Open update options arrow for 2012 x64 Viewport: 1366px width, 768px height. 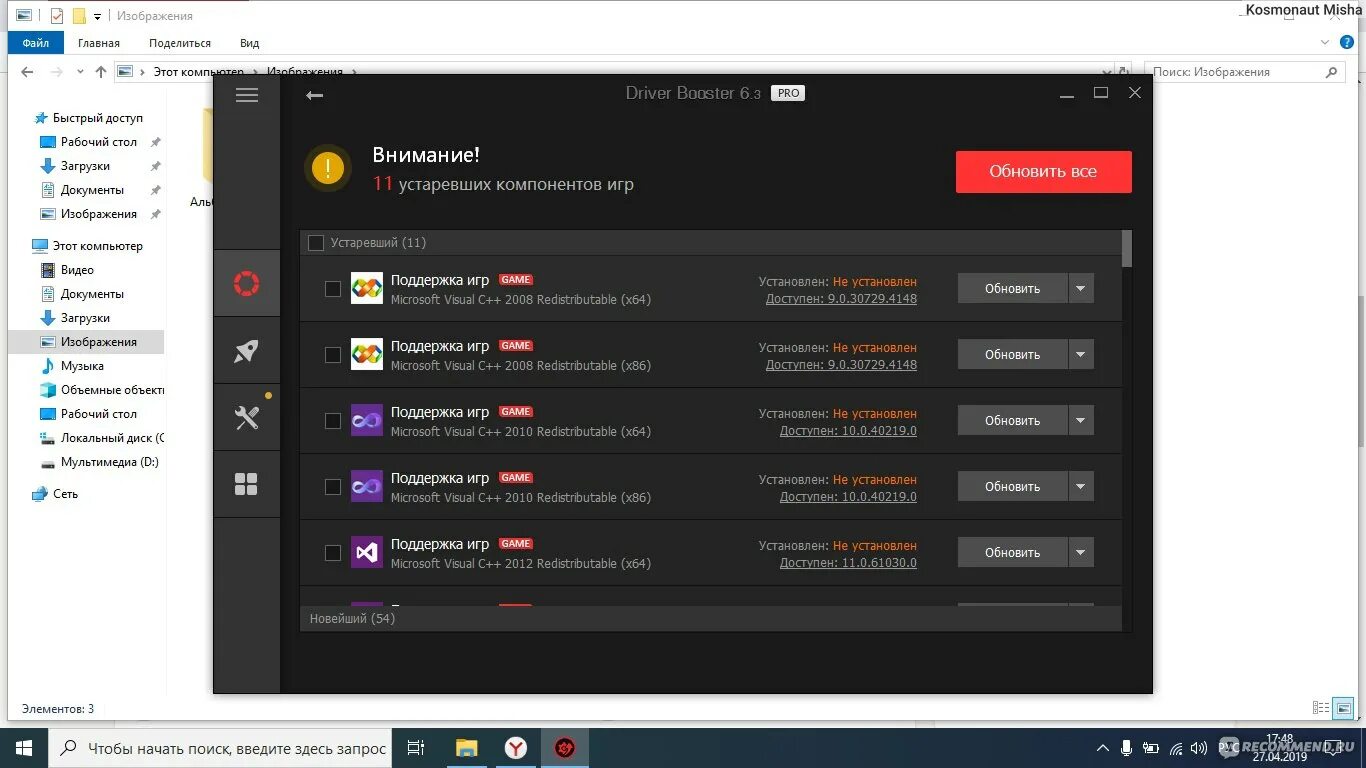tap(1081, 552)
